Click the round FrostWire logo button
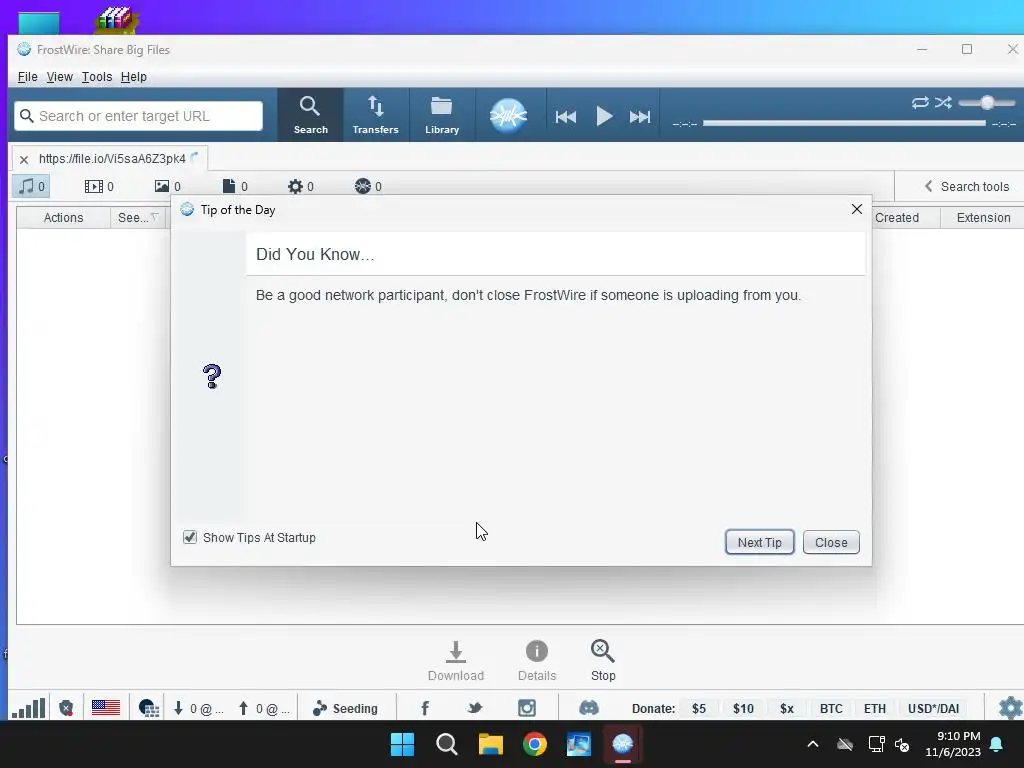The image size is (1024, 768). click(508, 116)
